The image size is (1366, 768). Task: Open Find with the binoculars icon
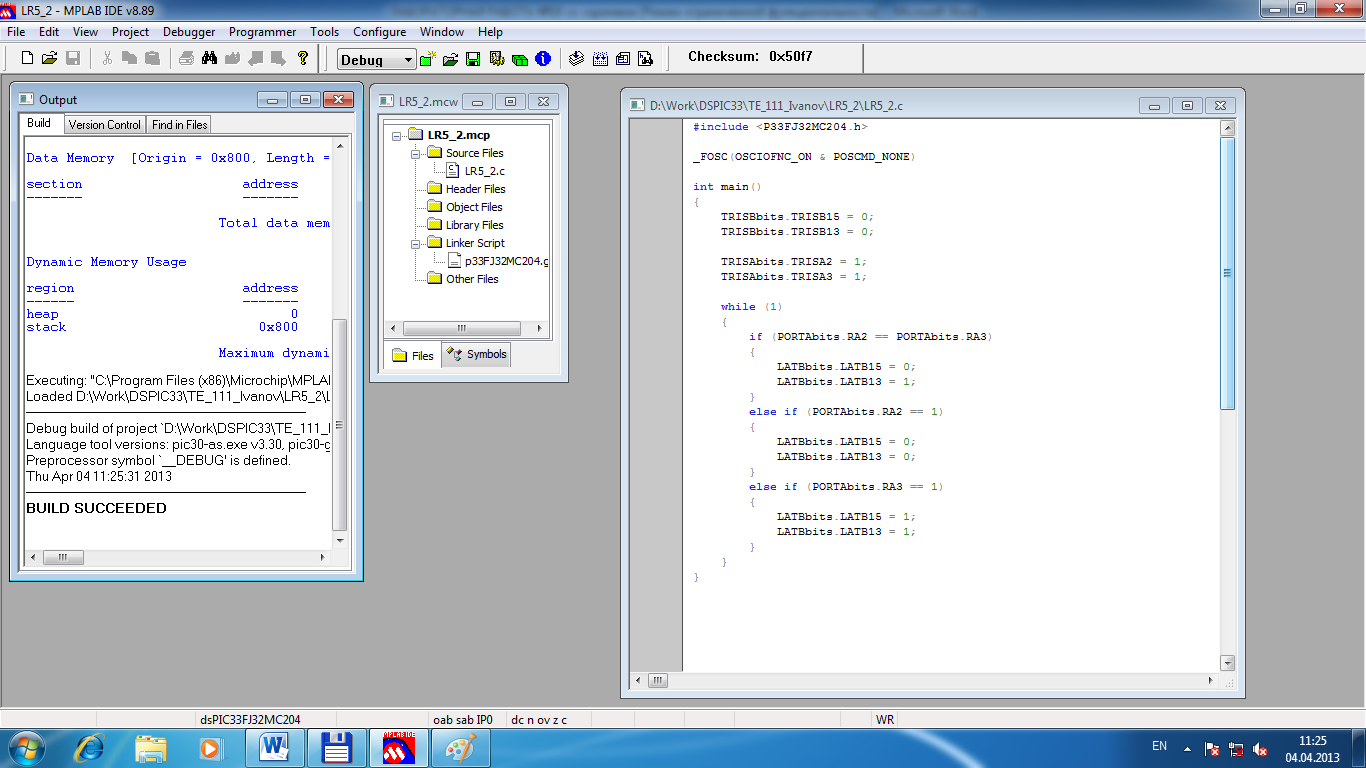(210, 59)
